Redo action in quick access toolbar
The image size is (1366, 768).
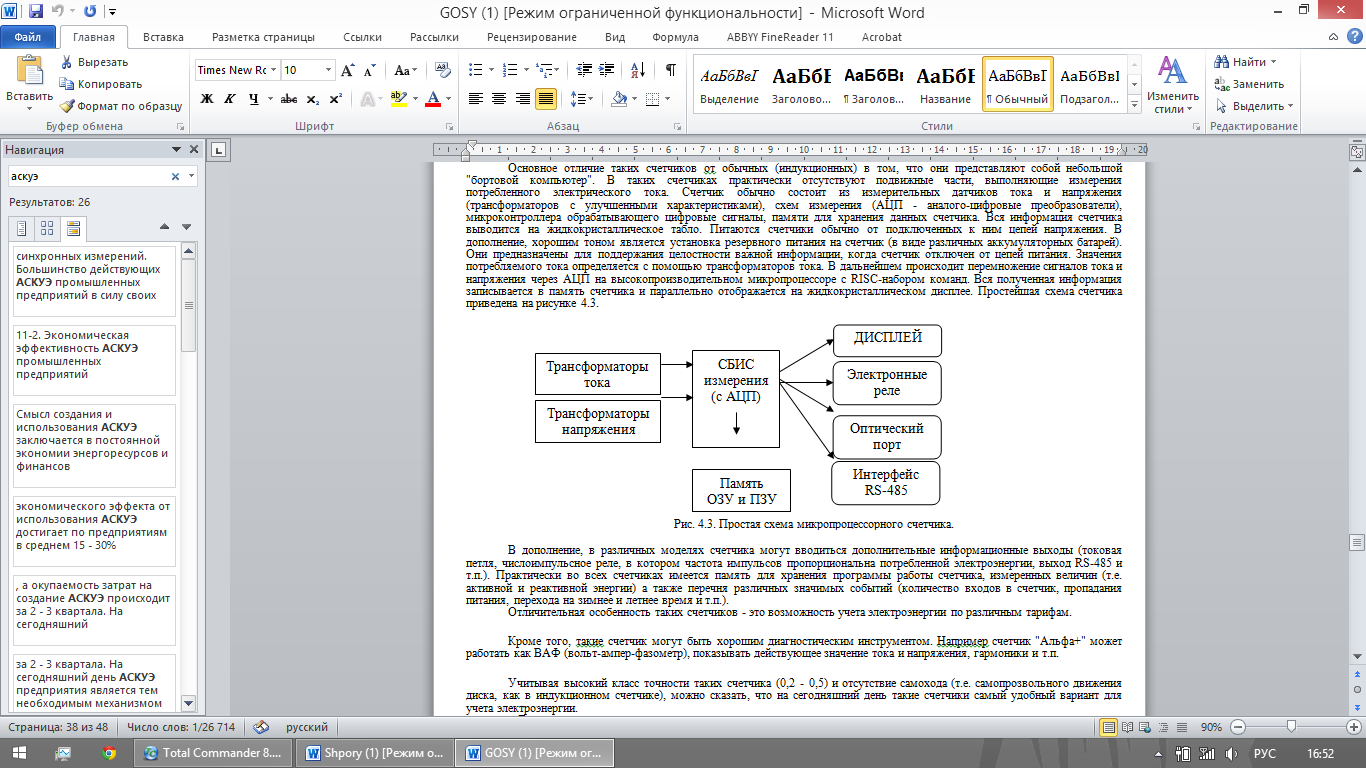point(90,12)
